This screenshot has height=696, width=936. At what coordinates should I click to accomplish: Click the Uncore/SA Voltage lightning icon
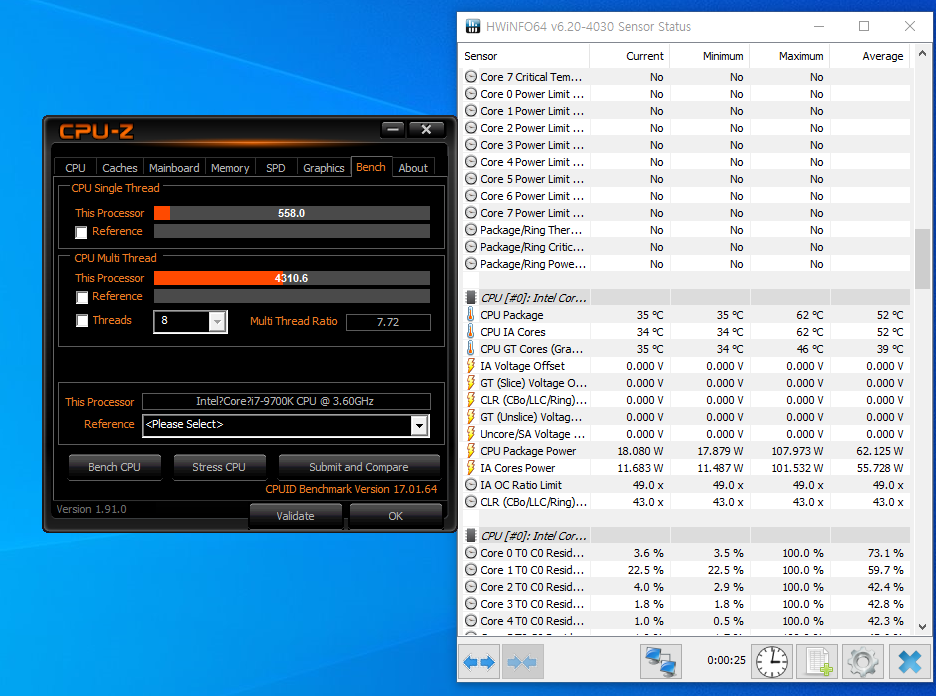point(470,434)
